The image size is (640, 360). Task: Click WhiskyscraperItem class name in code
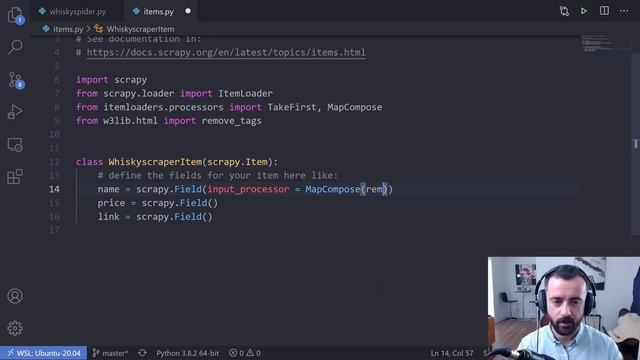(x=155, y=162)
